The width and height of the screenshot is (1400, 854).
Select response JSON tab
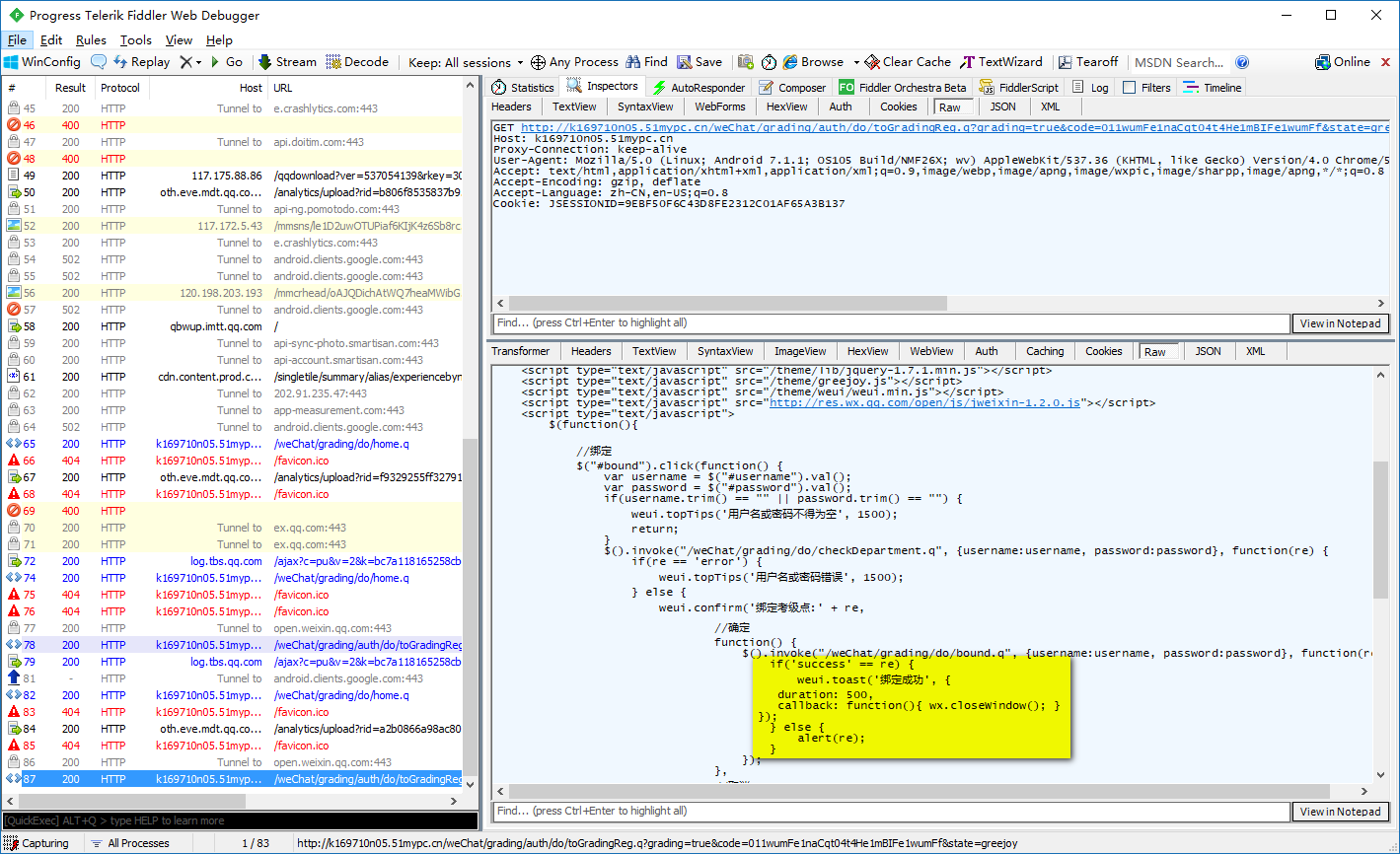(x=1208, y=351)
